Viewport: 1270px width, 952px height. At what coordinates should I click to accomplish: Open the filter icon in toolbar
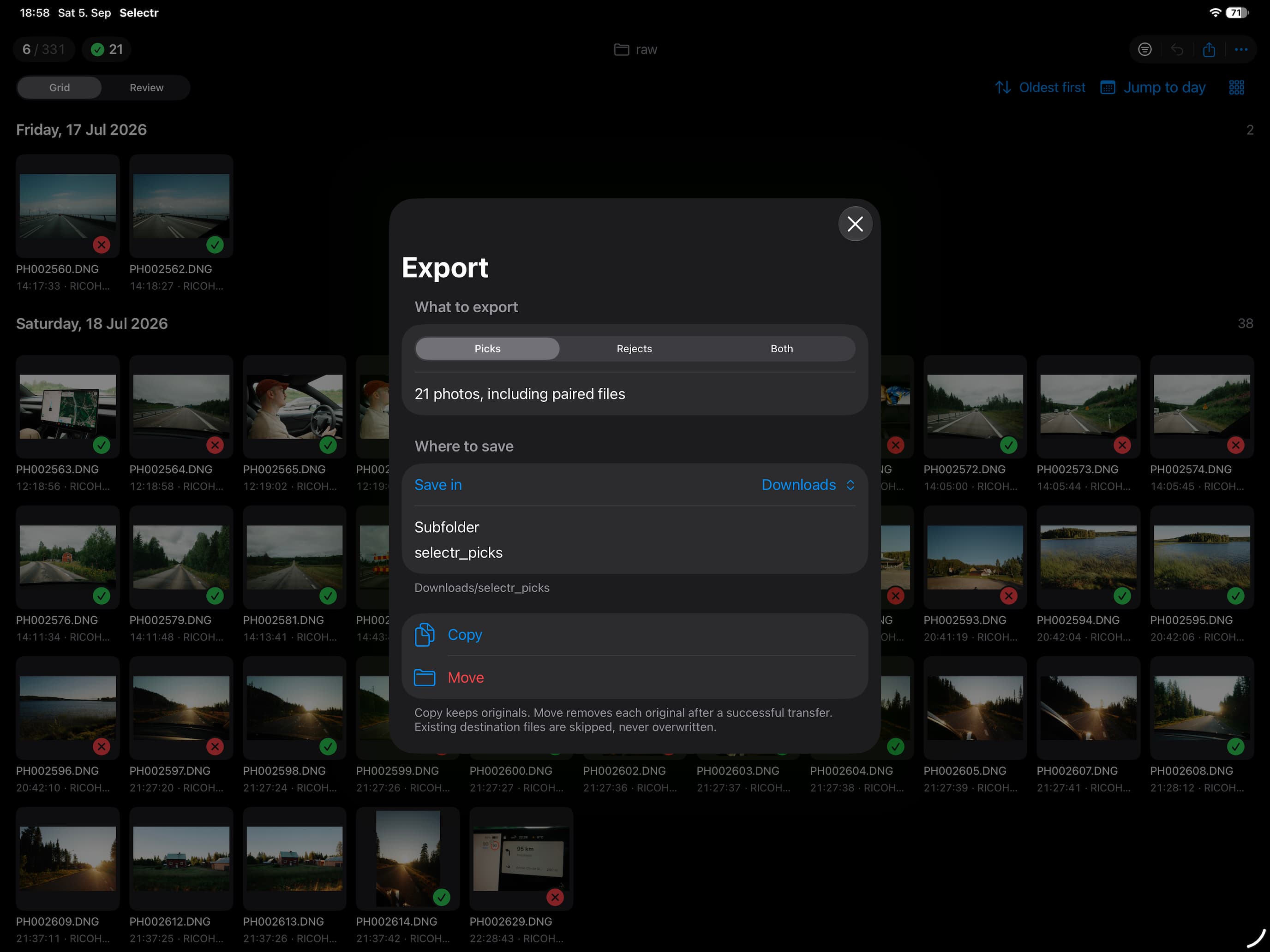(1144, 49)
